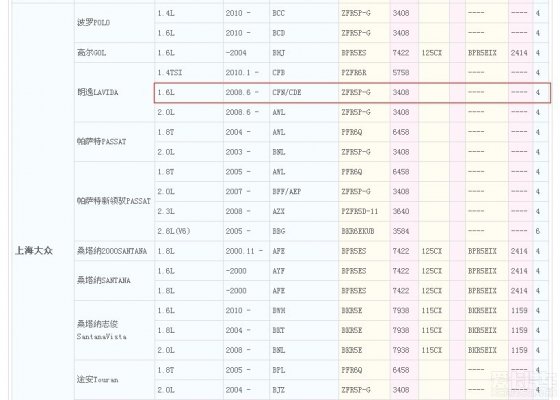Select engine code BPF/AEP
This screenshot has width=560, height=400.
[286, 191]
